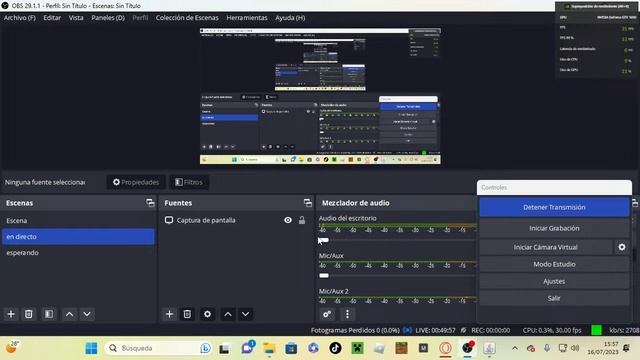
Task: Click the Controles panel title bar
Action: coord(554,187)
